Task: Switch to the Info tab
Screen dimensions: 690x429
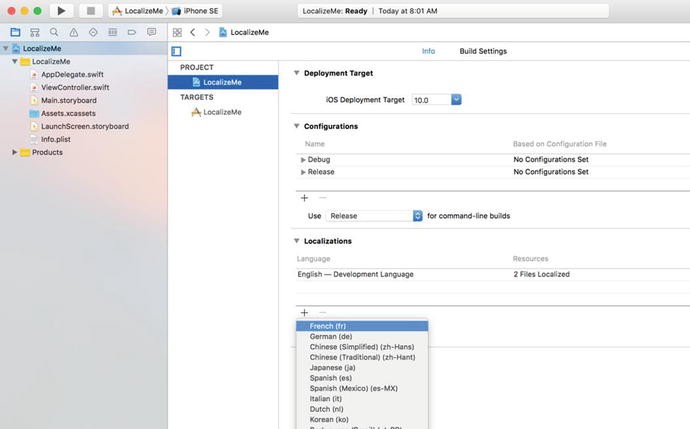Action: (x=428, y=51)
